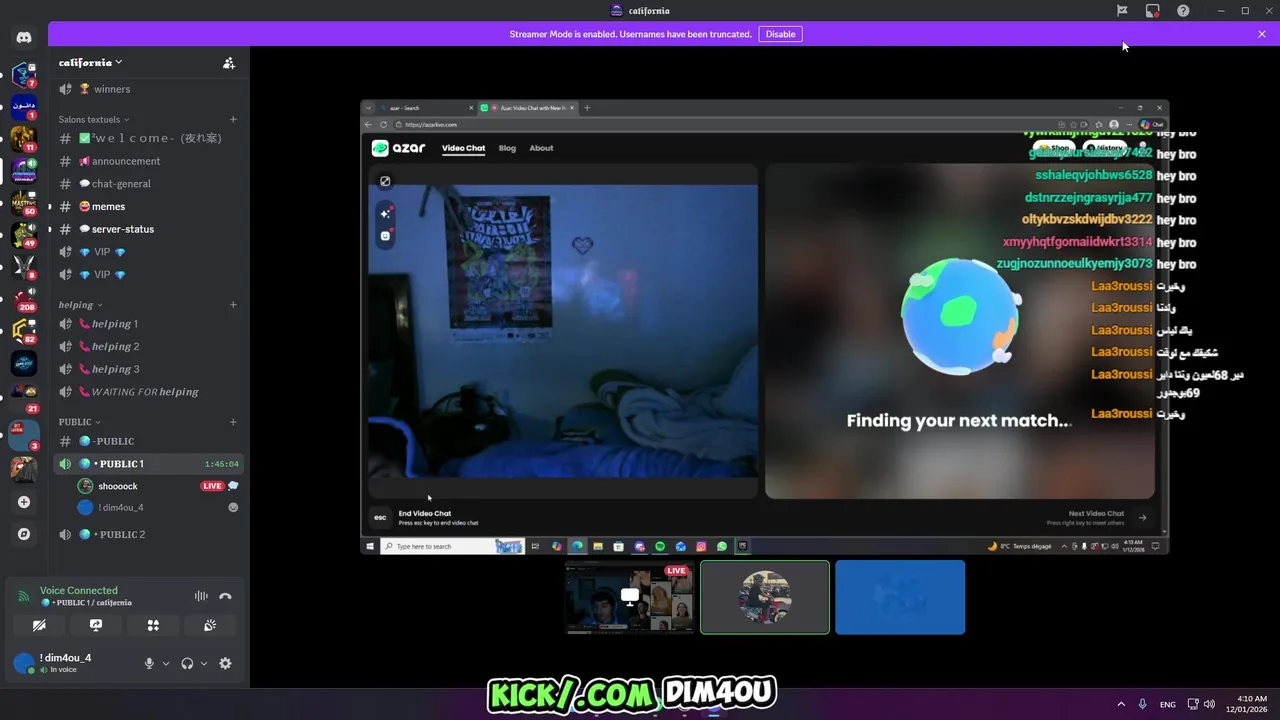
Task: Collapse the PUBLIC category
Action: coord(79,422)
